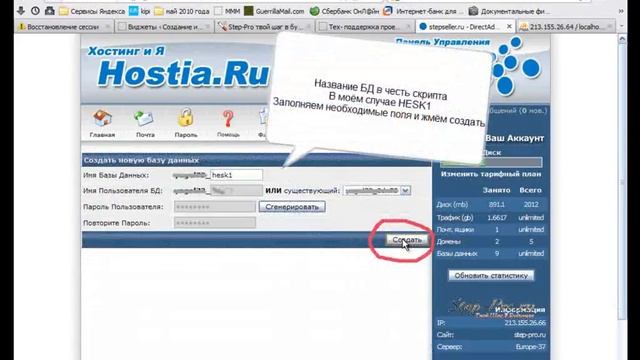Screen dimensions: 640x360
Task: Click the disk usage progress bar
Action: (x=491, y=162)
